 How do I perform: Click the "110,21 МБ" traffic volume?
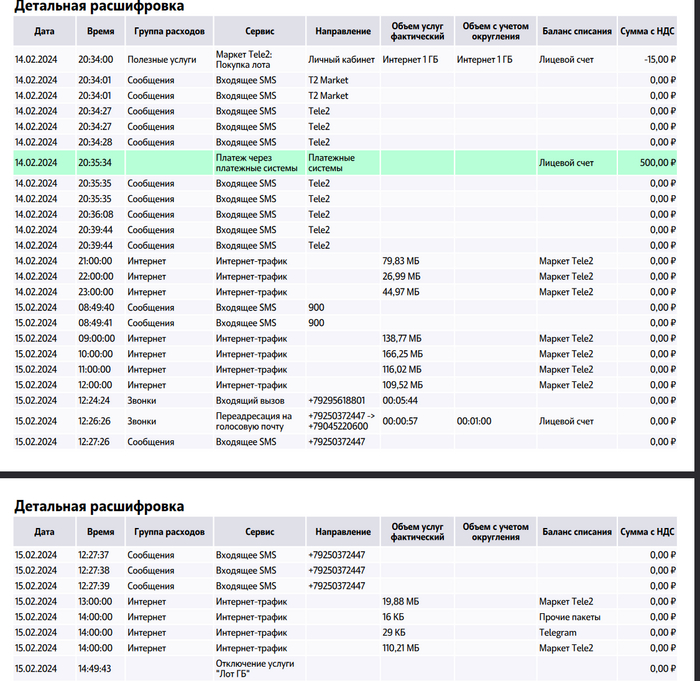(401, 648)
